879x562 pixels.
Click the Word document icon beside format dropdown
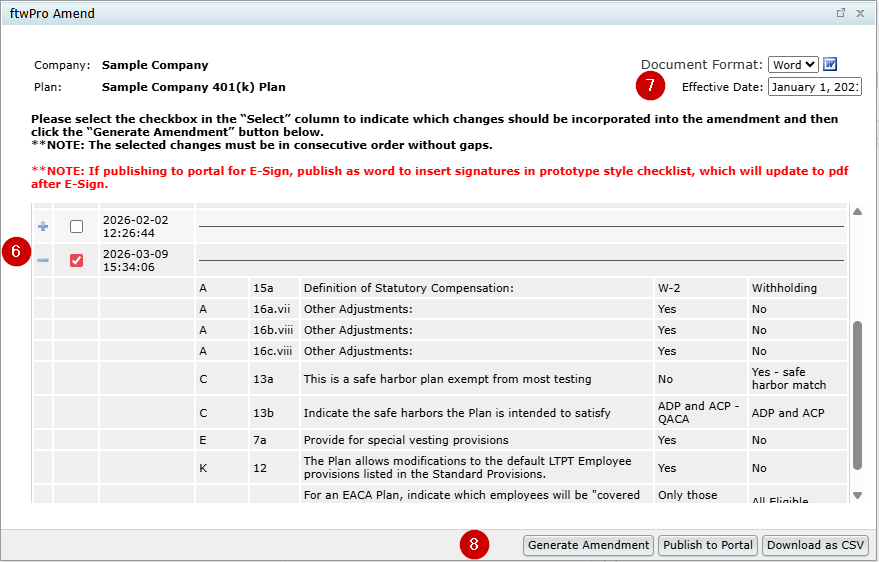[830, 64]
